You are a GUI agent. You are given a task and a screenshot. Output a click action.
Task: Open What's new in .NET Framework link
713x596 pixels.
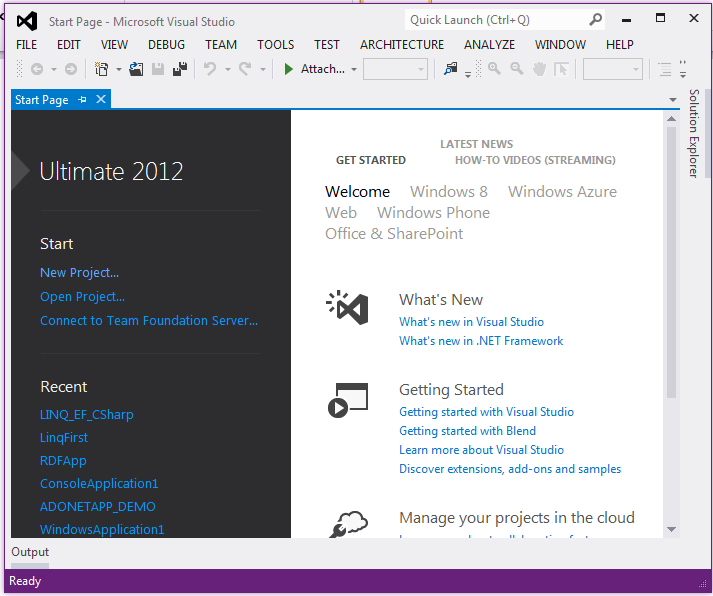[481, 341]
